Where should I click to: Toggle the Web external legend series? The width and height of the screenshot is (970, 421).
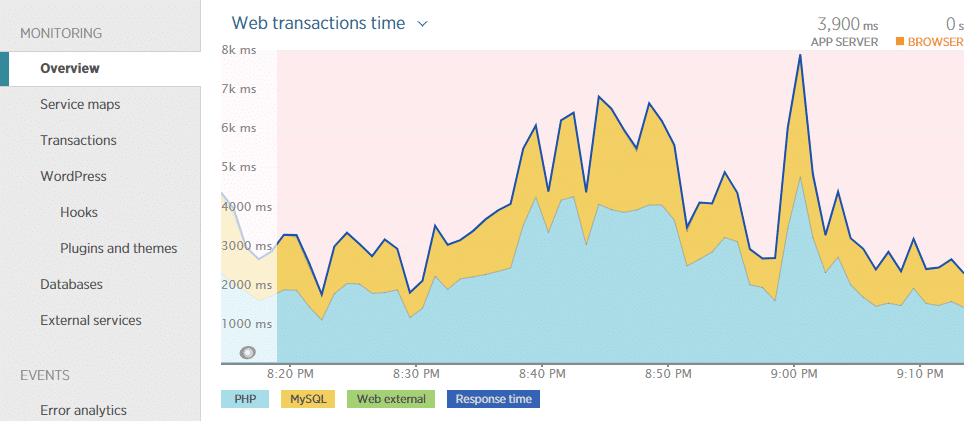tap(391, 399)
